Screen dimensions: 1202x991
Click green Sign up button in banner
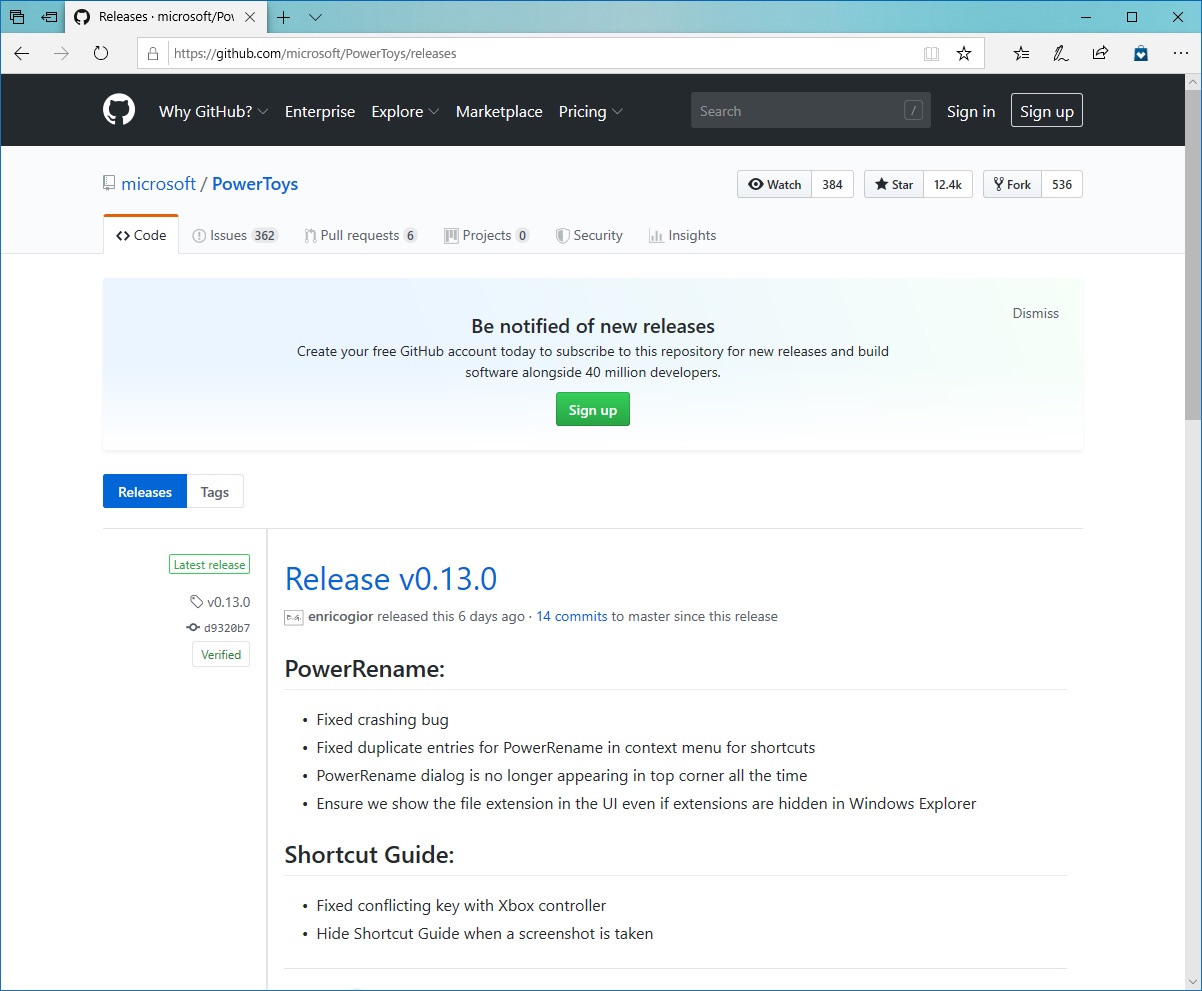pos(593,410)
